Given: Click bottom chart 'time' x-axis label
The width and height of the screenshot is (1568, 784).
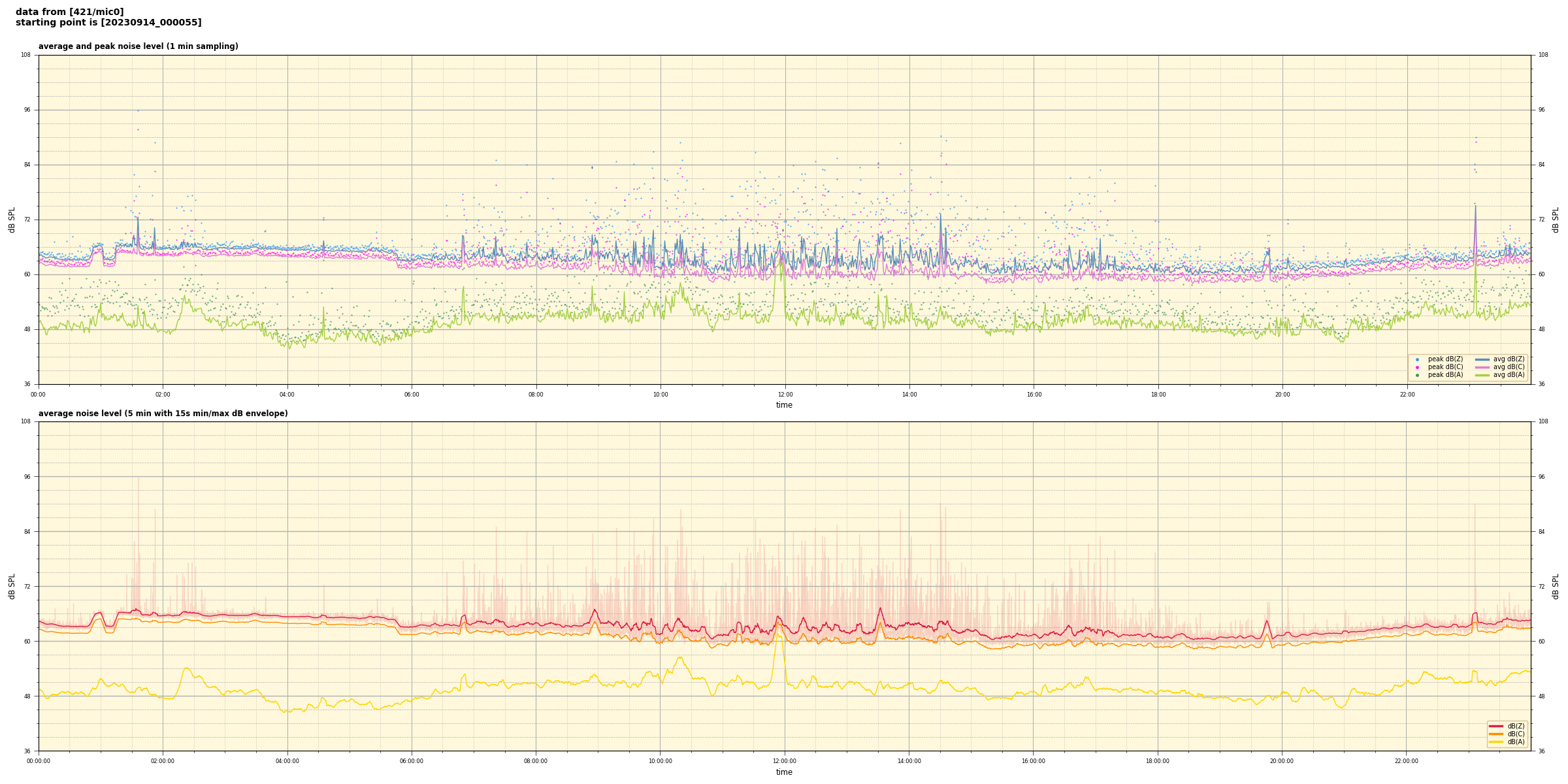Looking at the screenshot, I should pos(784,772).
